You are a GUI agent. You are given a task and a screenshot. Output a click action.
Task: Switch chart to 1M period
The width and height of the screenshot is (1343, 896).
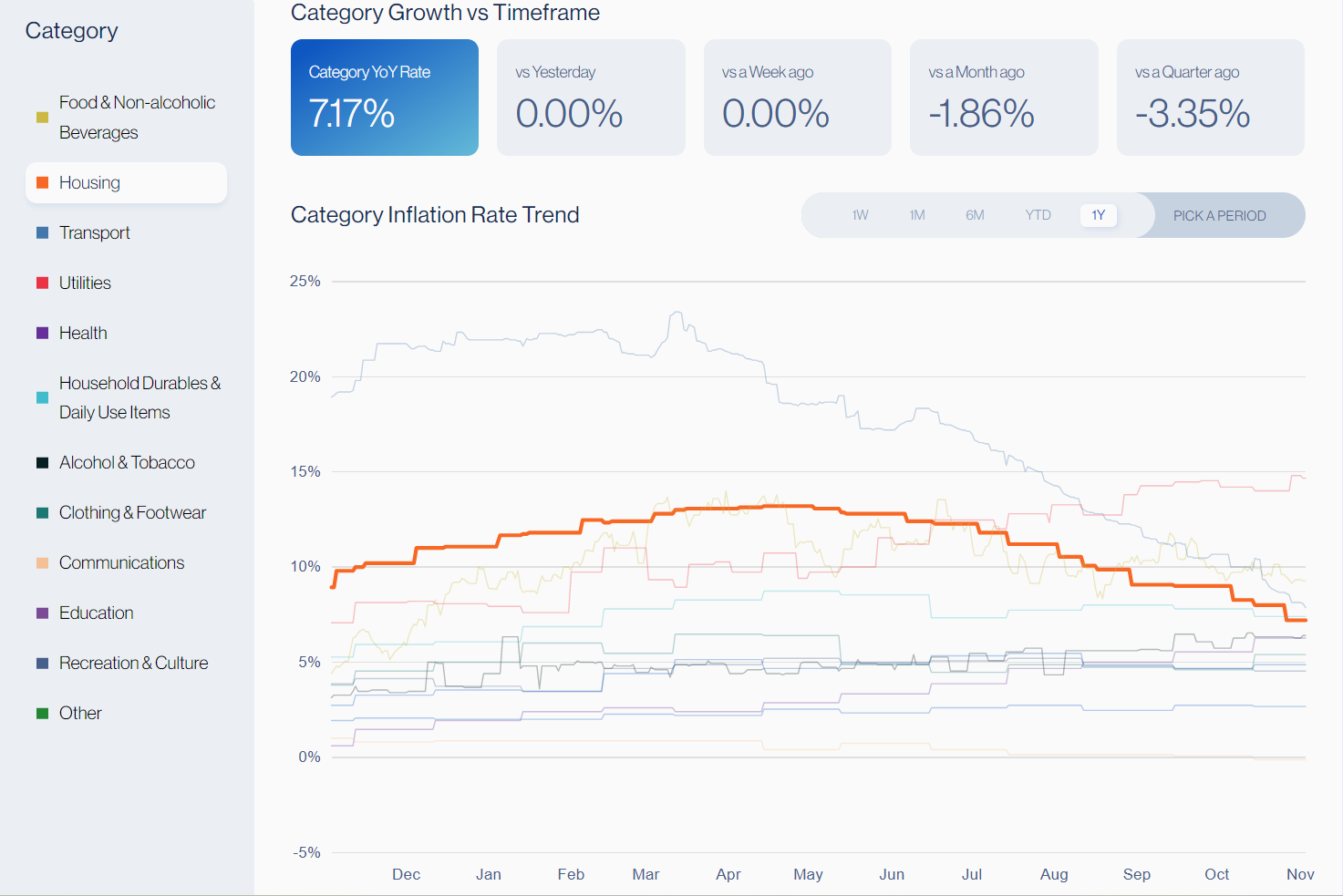point(917,215)
